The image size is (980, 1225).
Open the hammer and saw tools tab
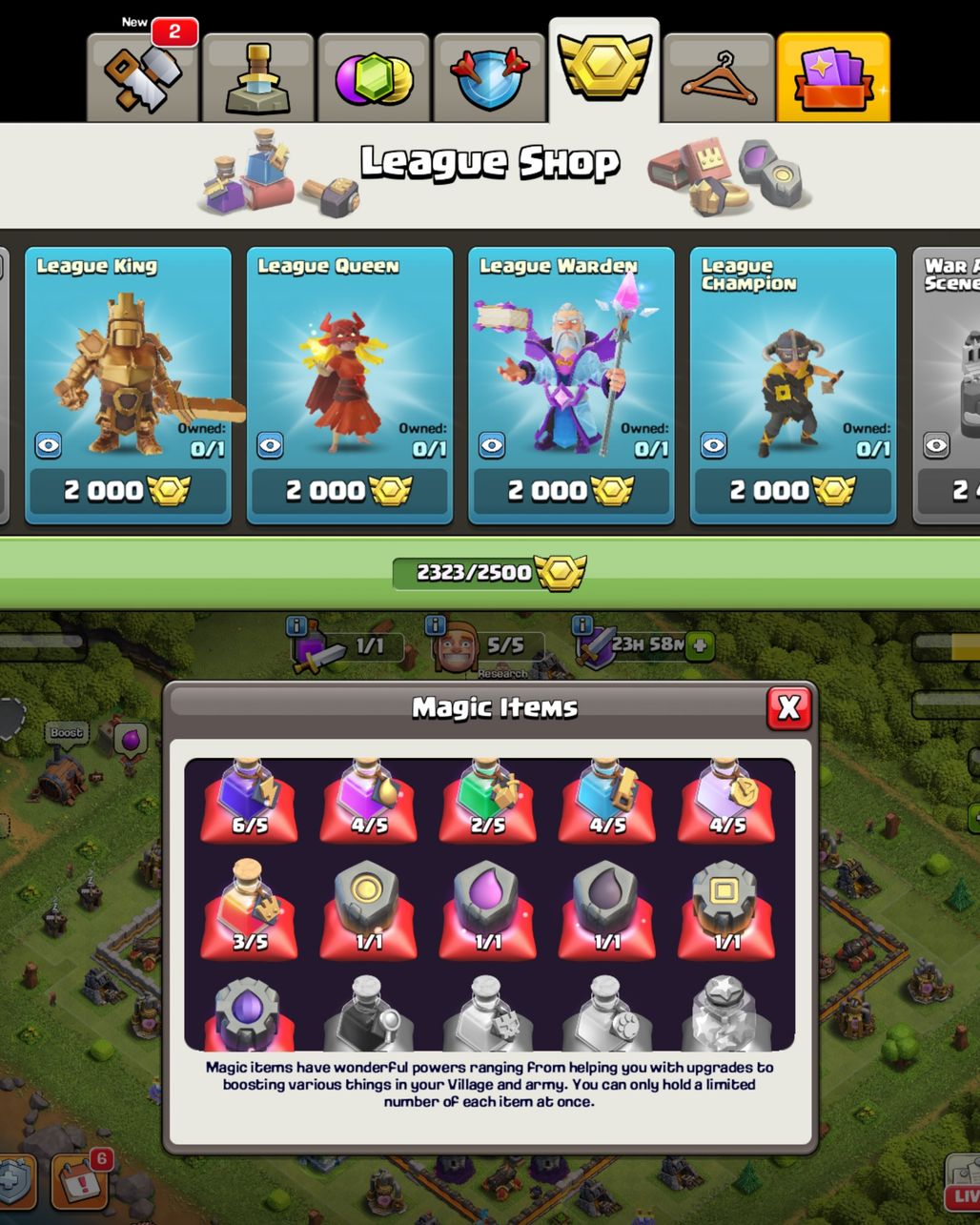pyautogui.click(x=143, y=77)
